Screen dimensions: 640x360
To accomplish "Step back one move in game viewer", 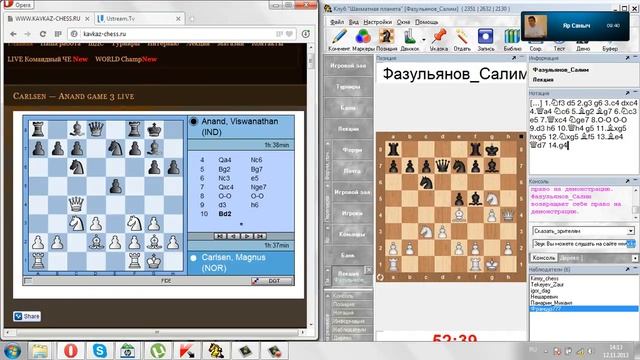I will click(x=233, y=236).
